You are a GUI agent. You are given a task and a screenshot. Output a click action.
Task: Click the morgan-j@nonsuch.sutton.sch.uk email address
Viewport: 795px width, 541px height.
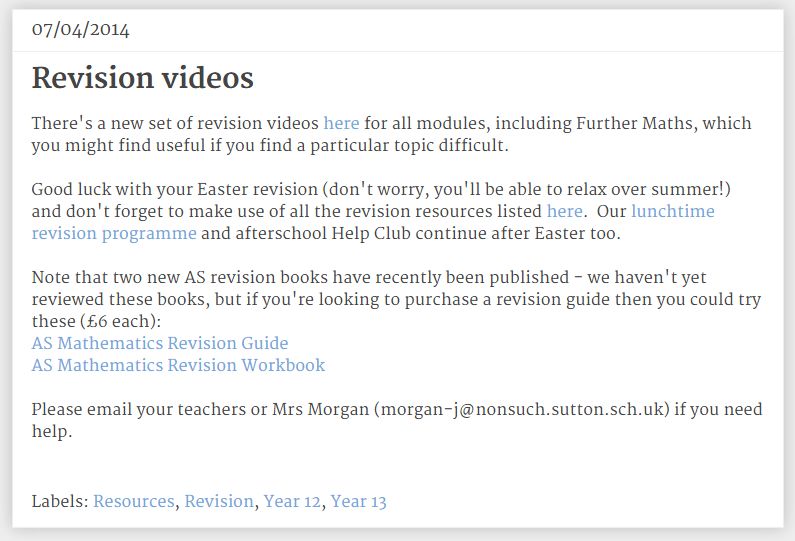pos(522,409)
